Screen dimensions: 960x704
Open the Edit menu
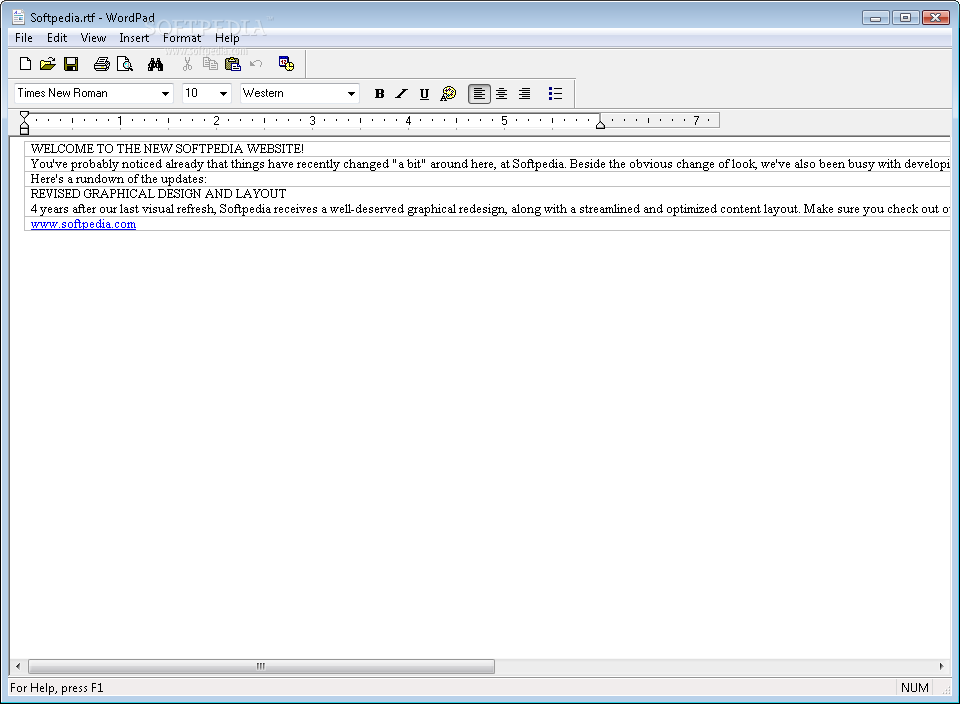[57, 38]
